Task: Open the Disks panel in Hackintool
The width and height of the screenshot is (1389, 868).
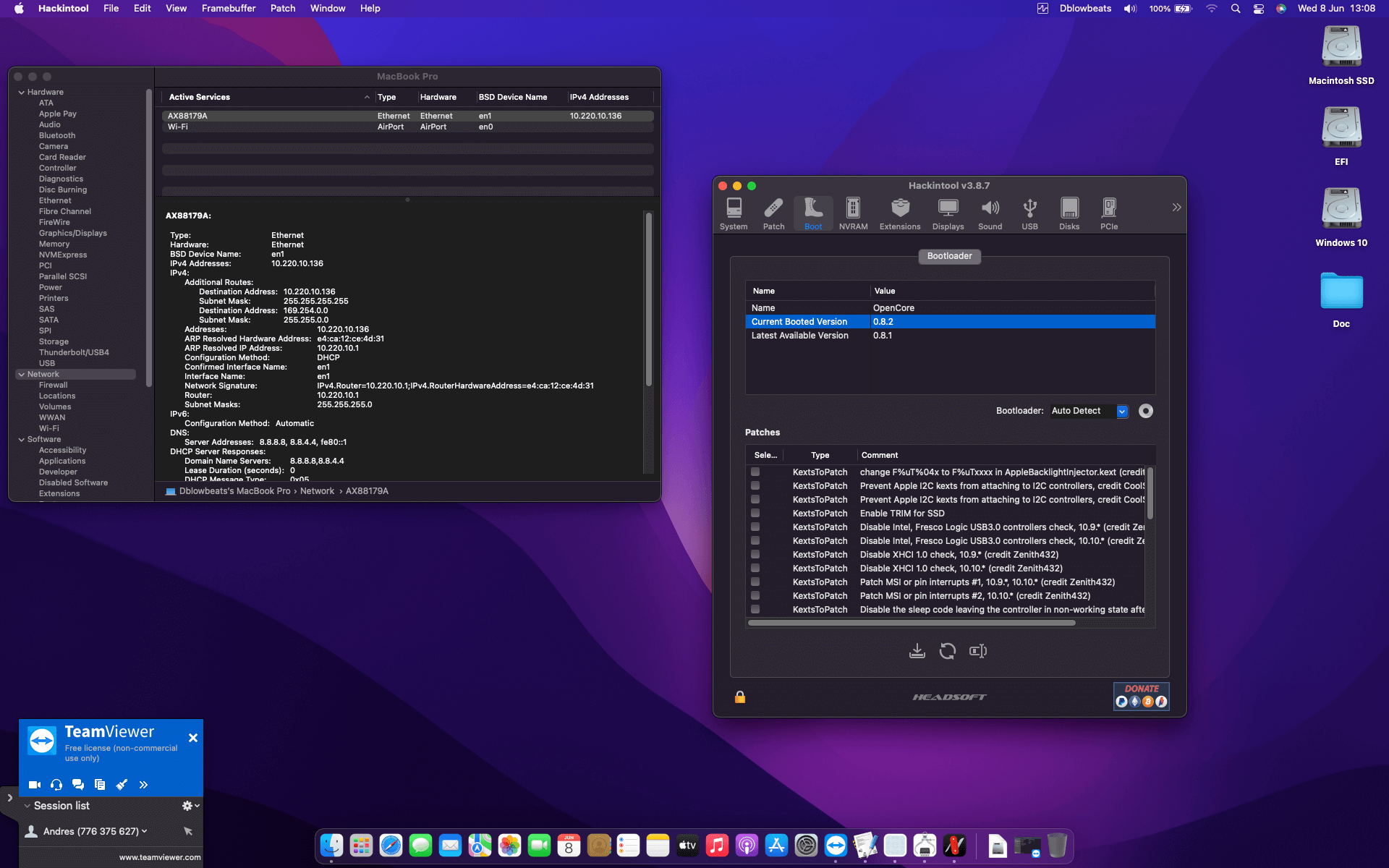Action: (x=1069, y=212)
